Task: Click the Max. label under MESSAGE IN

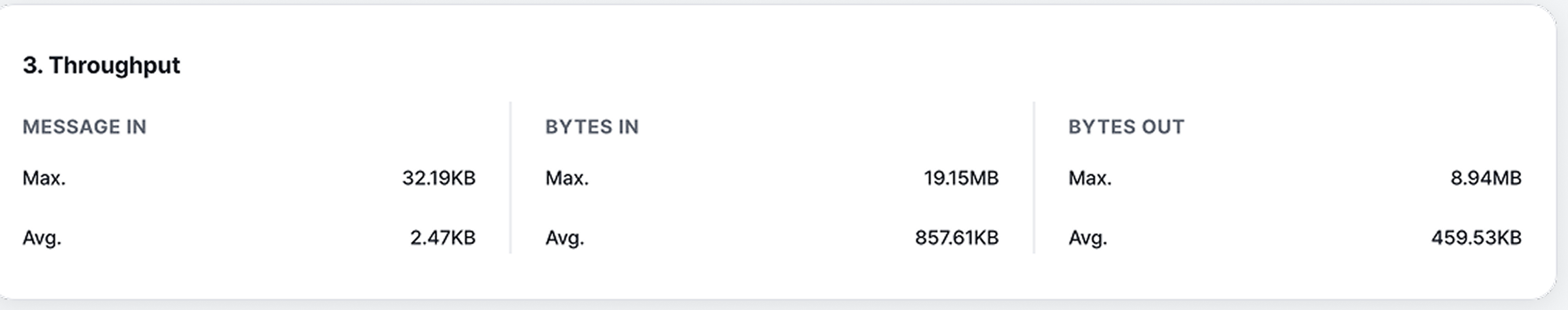Action: click(44, 178)
